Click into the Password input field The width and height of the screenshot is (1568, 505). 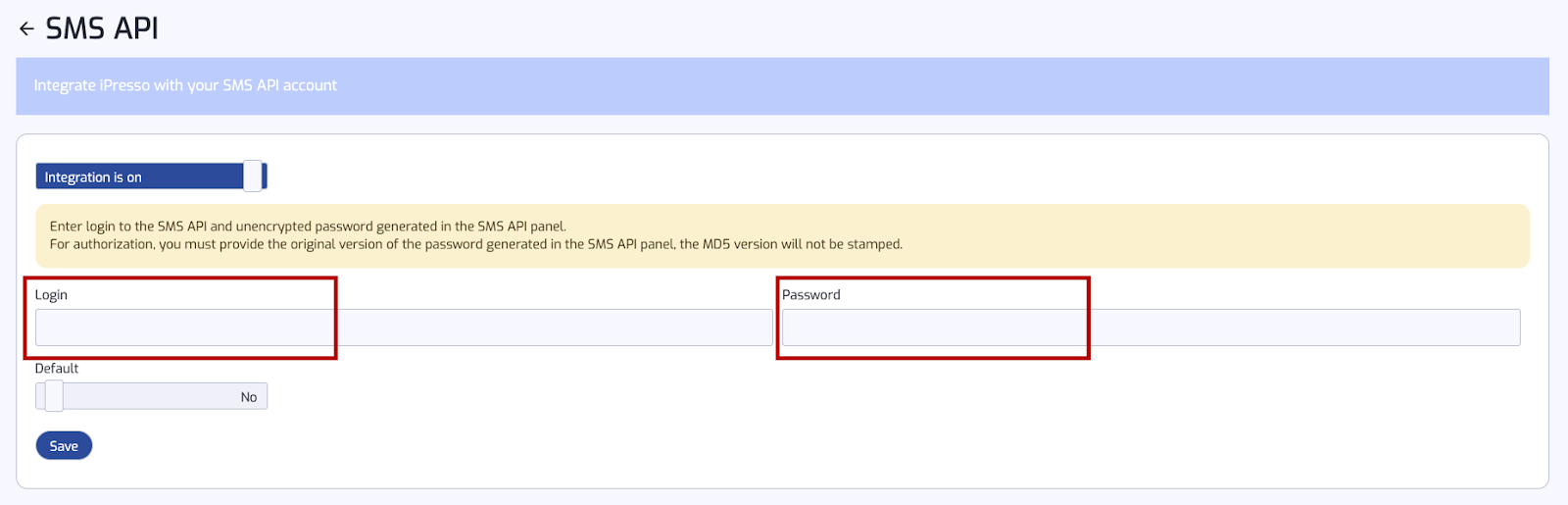pos(1151,328)
